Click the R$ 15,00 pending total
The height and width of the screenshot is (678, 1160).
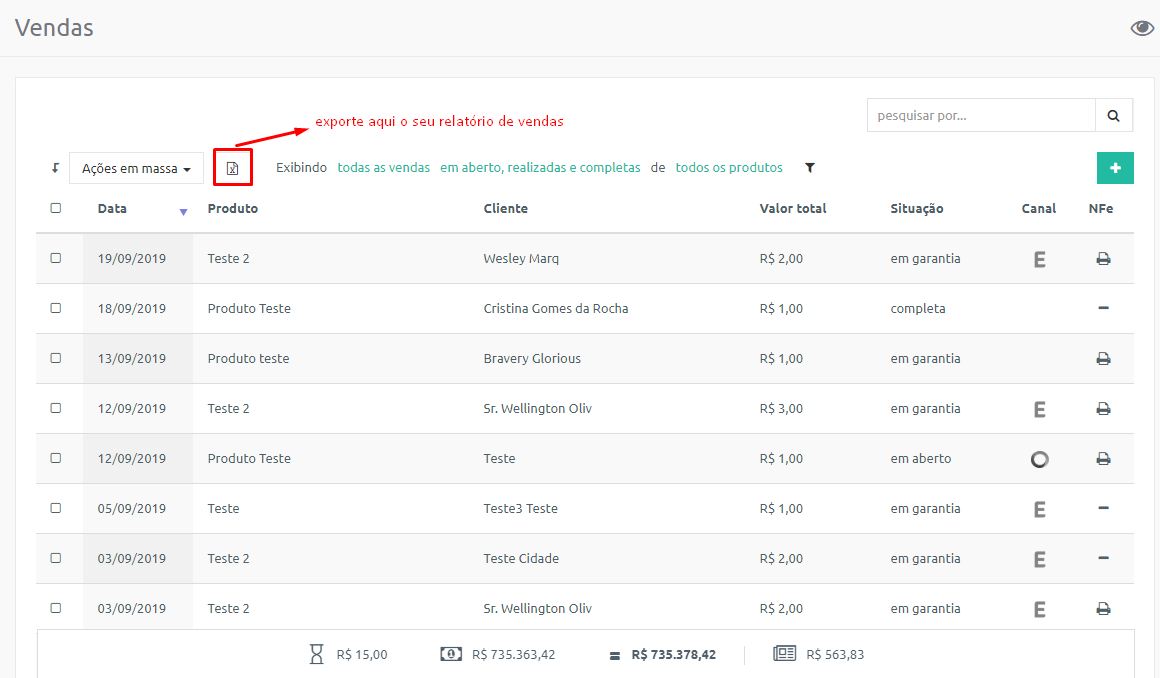point(362,654)
